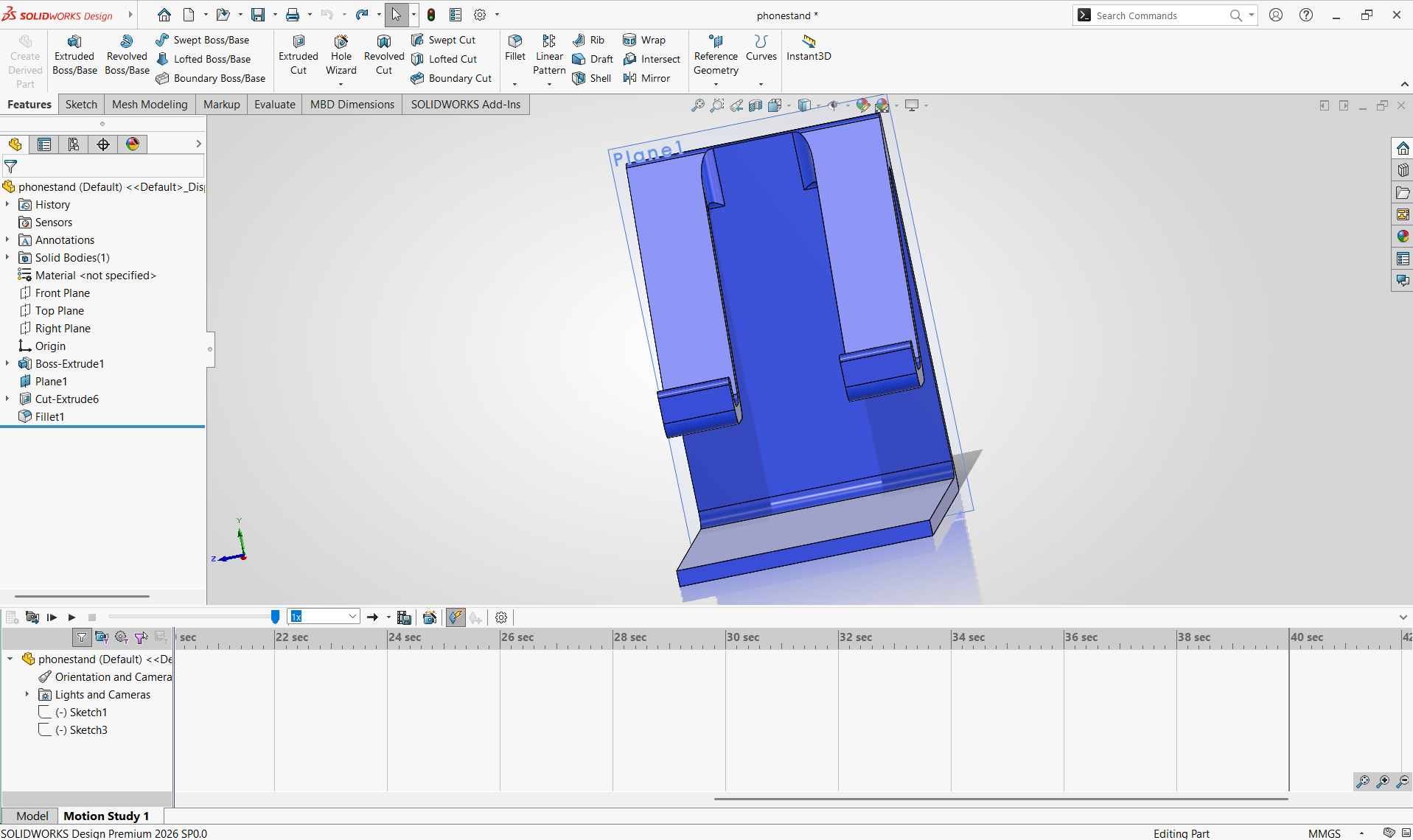This screenshot has height=840, width=1413.
Task: Choose the Revolved Cut tool
Action: tap(384, 55)
